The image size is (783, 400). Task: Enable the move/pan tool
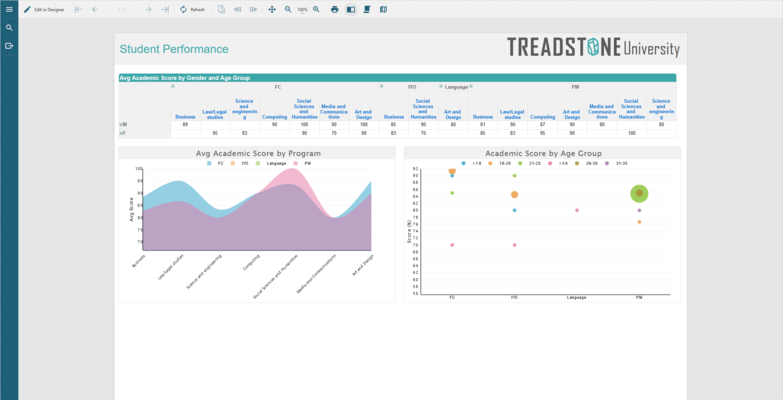point(272,9)
